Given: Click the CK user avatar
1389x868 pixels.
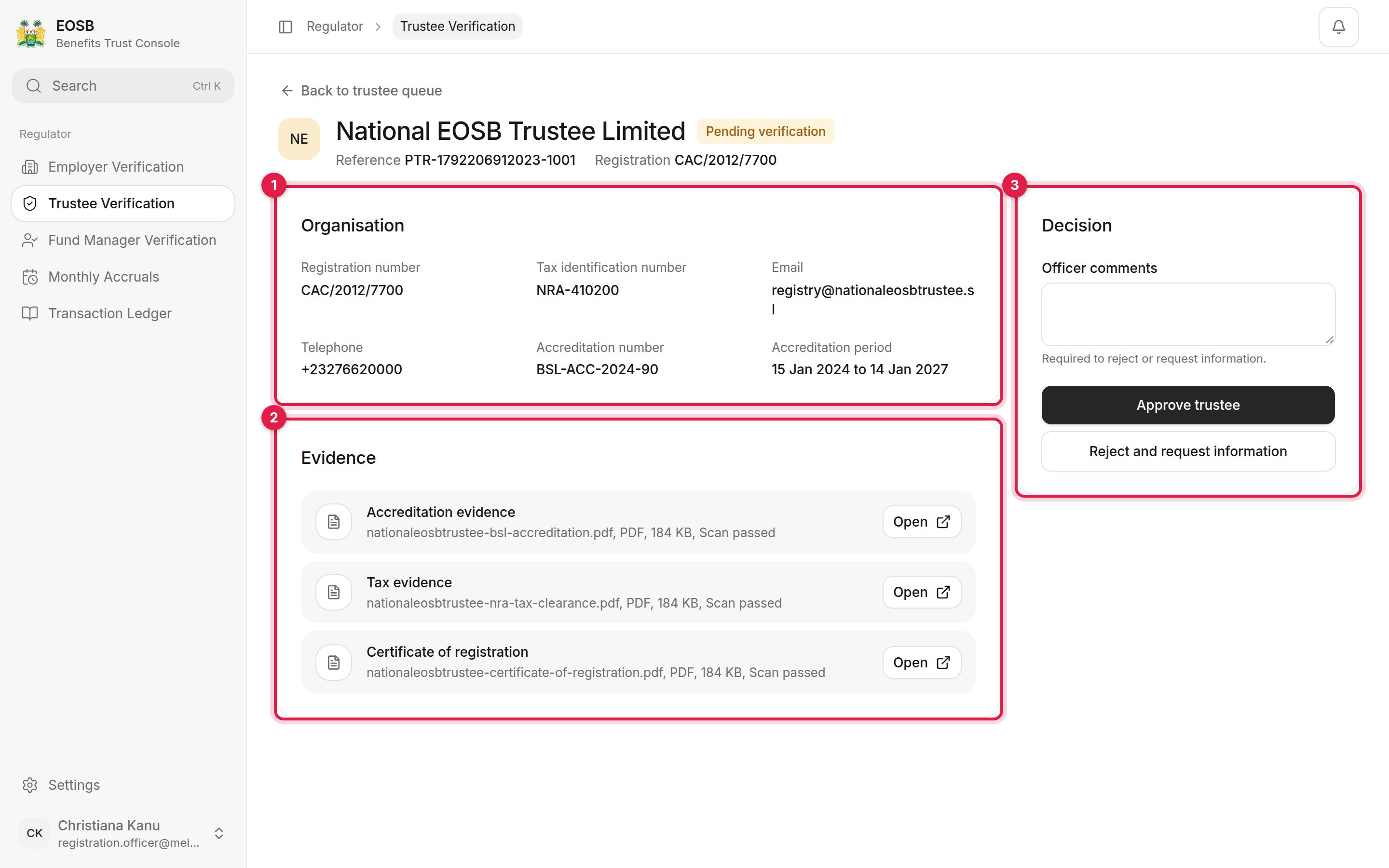Looking at the screenshot, I should tap(34, 833).
